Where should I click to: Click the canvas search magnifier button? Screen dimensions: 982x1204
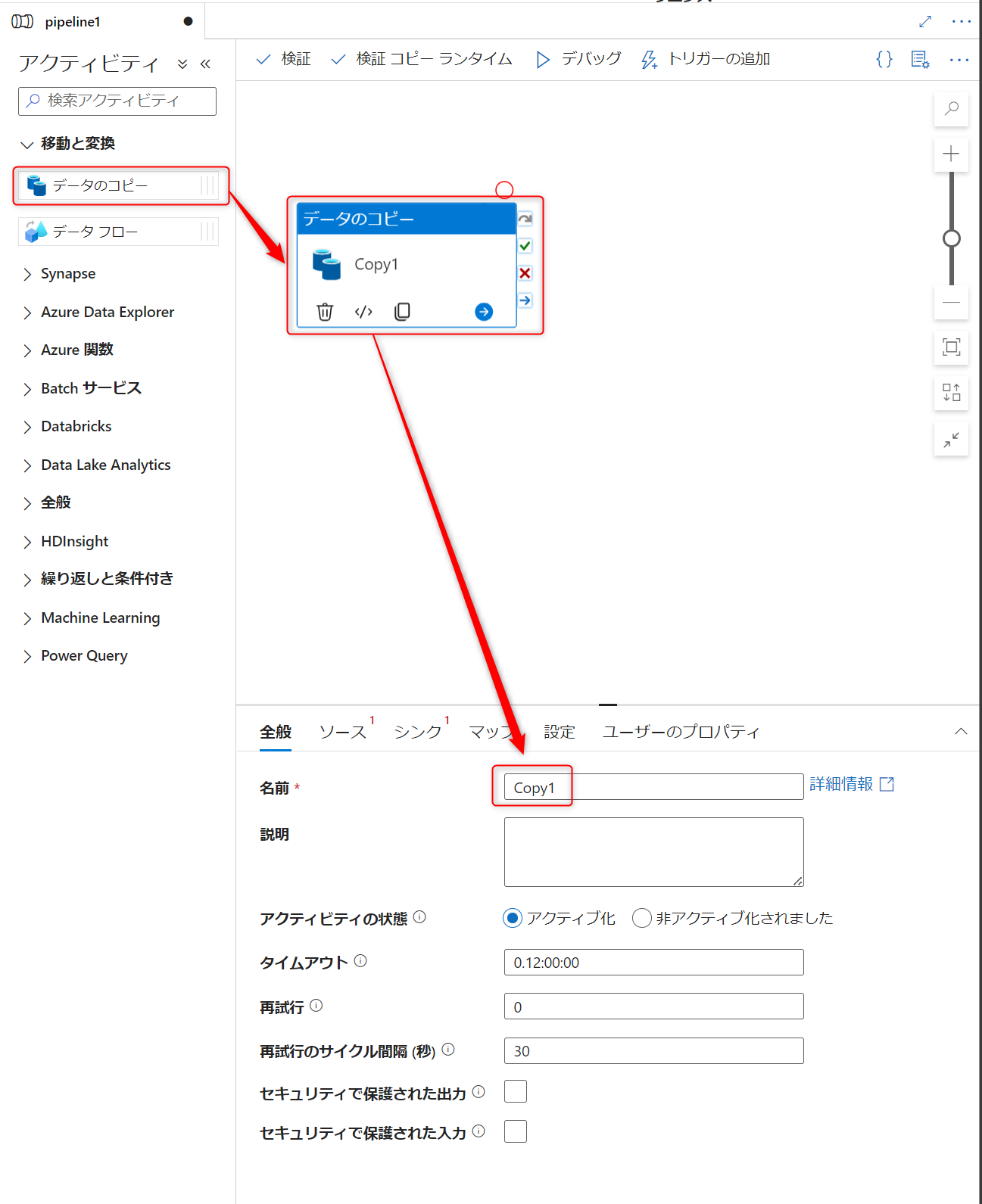pyautogui.click(x=952, y=108)
